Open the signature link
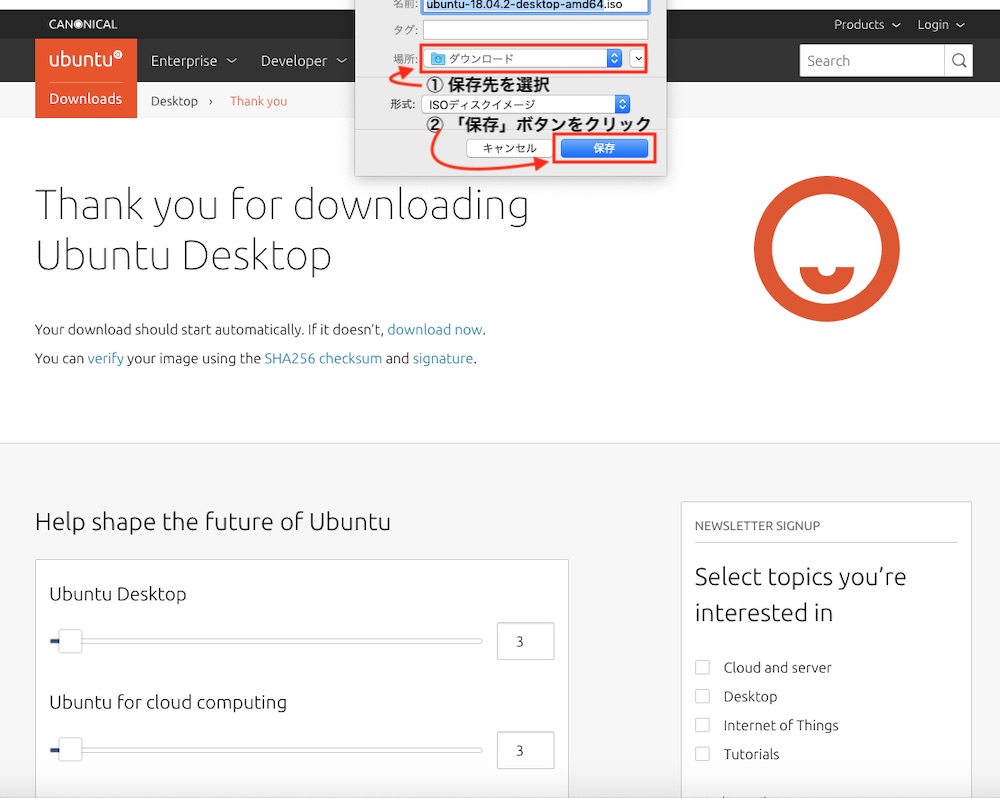1000x798 pixels. tap(443, 358)
